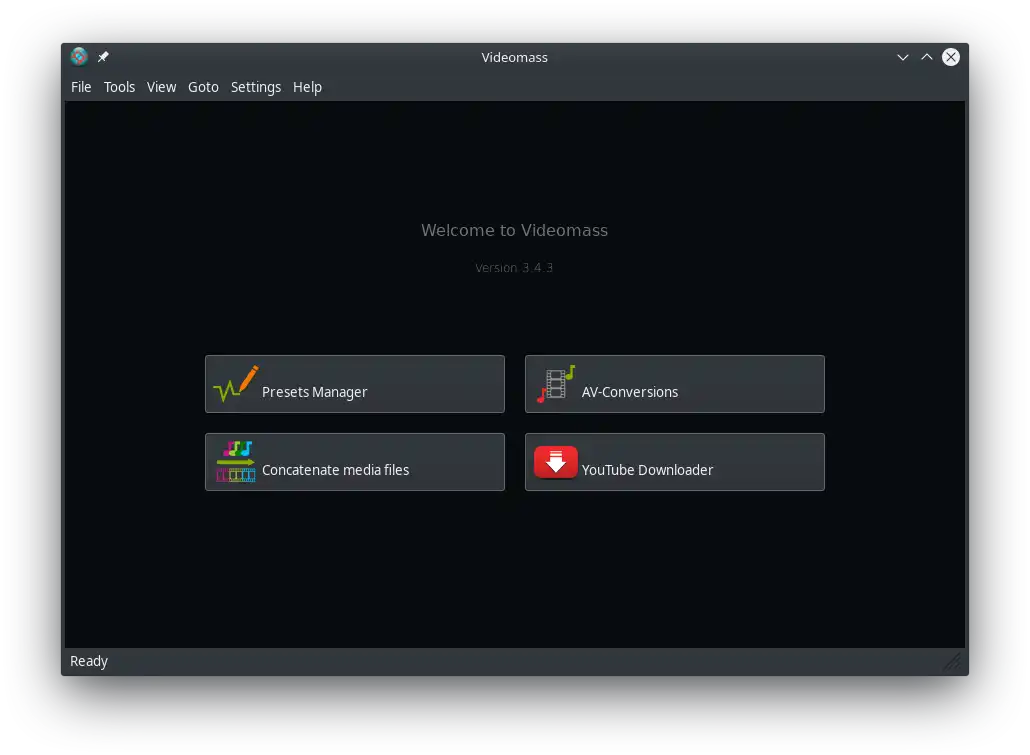Close the Videomass window
Screen dimensions: 1030x755
[951, 57]
